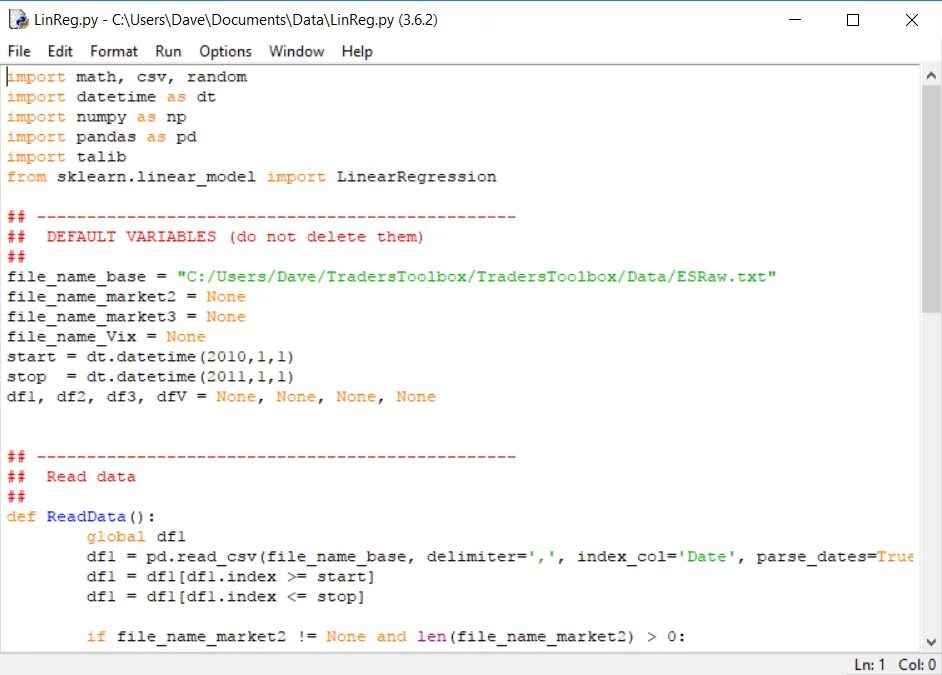Click the 'pd.read_csv' call line
The height and width of the screenshot is (675, 942).
[500, 557]
